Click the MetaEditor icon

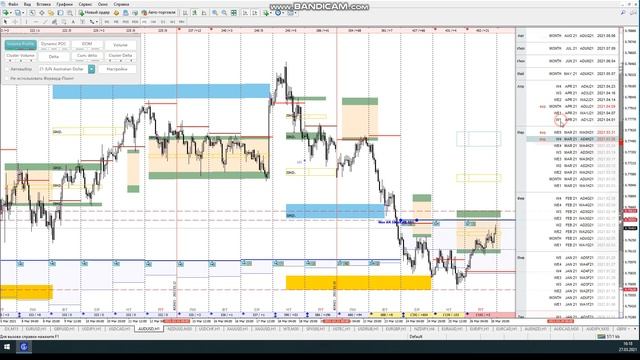(x=116, y=13)
